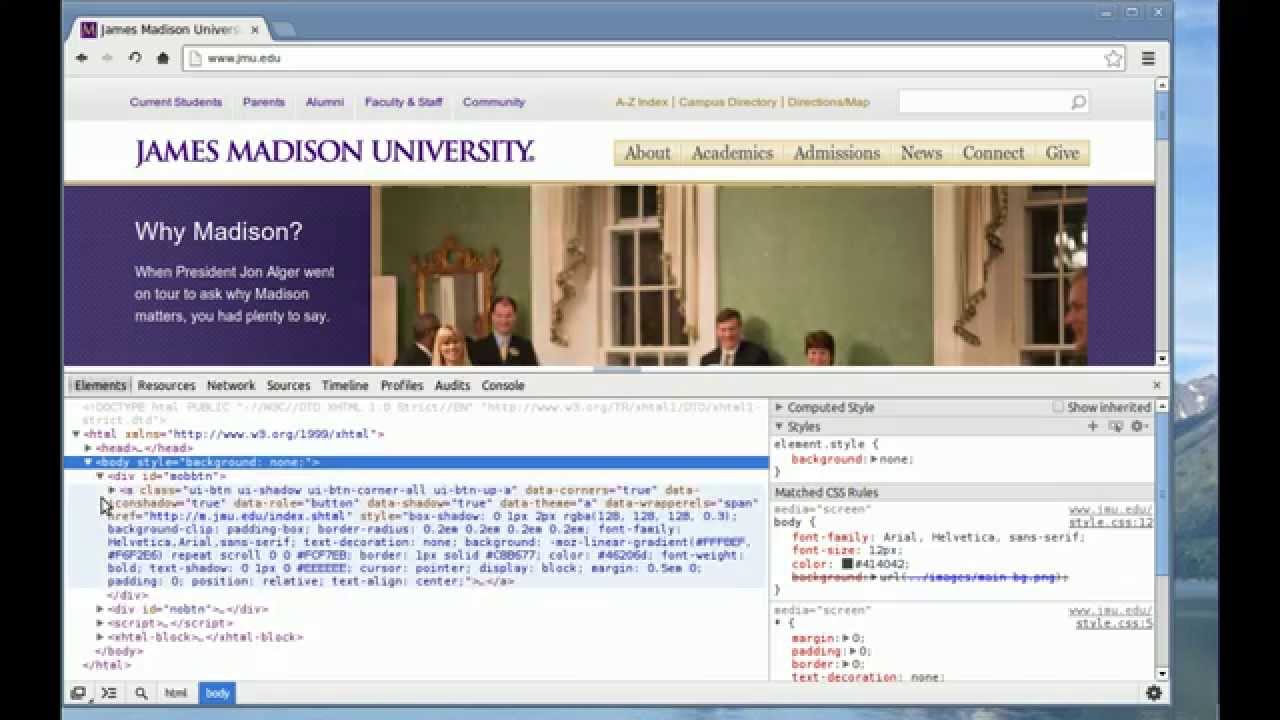Expand the div id nobtn node
Image resolution: width=1280 pixels, height=720 pixels.
100,609
